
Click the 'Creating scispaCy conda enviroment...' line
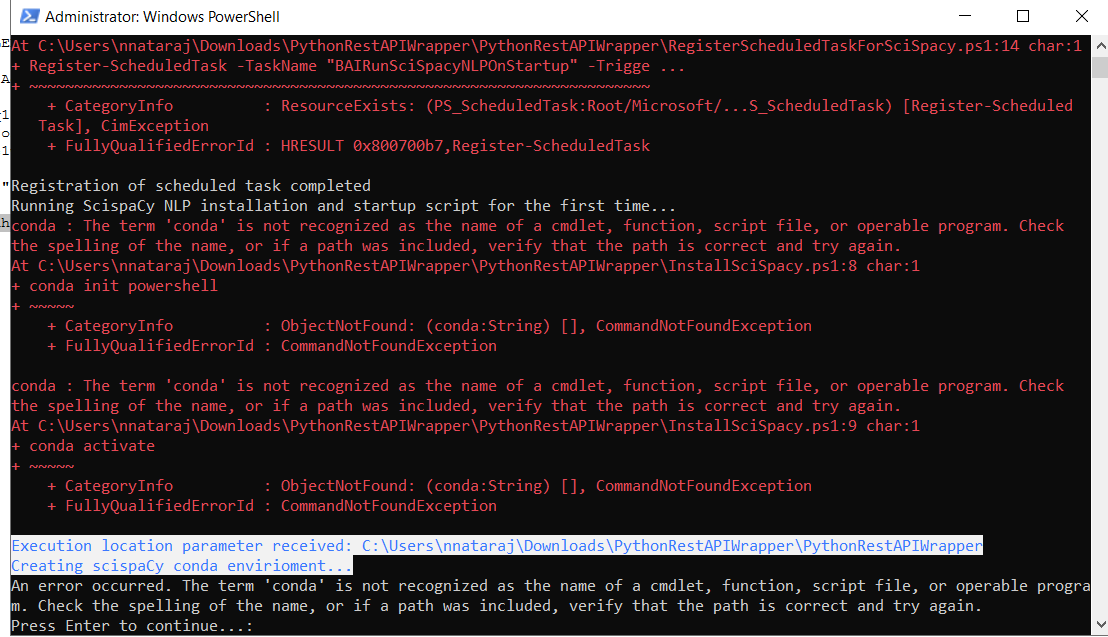(182, 566)
